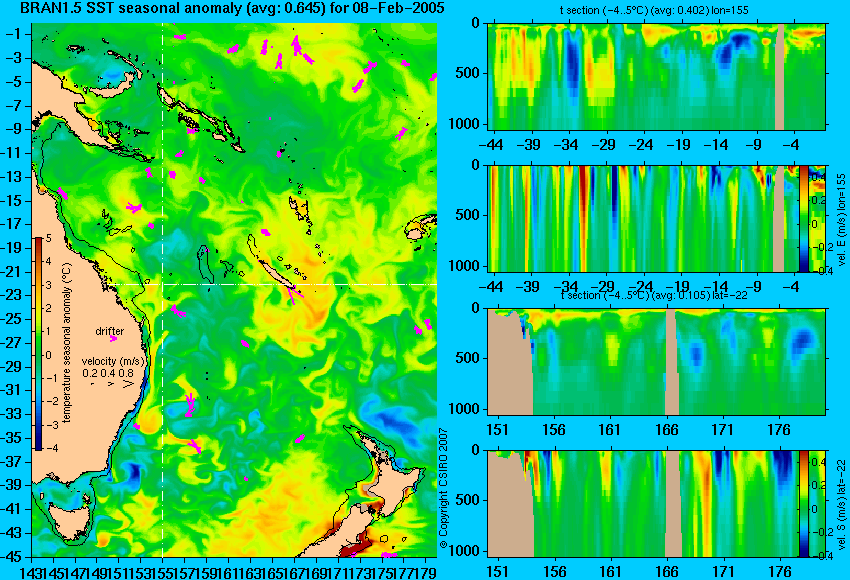Click the dark red hot spot near South Island
850x580 pixels.
click(355, 546)
